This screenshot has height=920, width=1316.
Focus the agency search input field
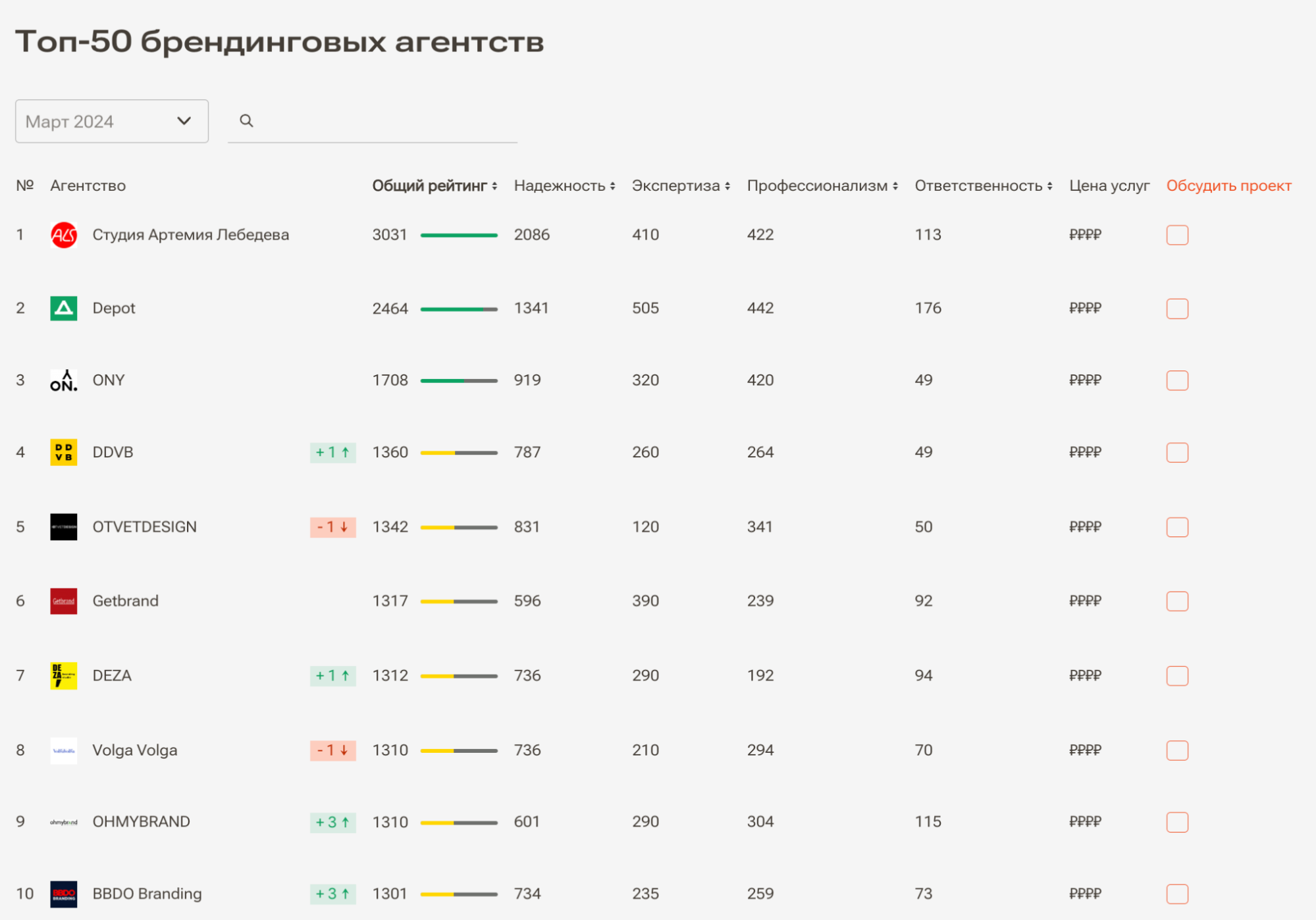pos(373,121)
